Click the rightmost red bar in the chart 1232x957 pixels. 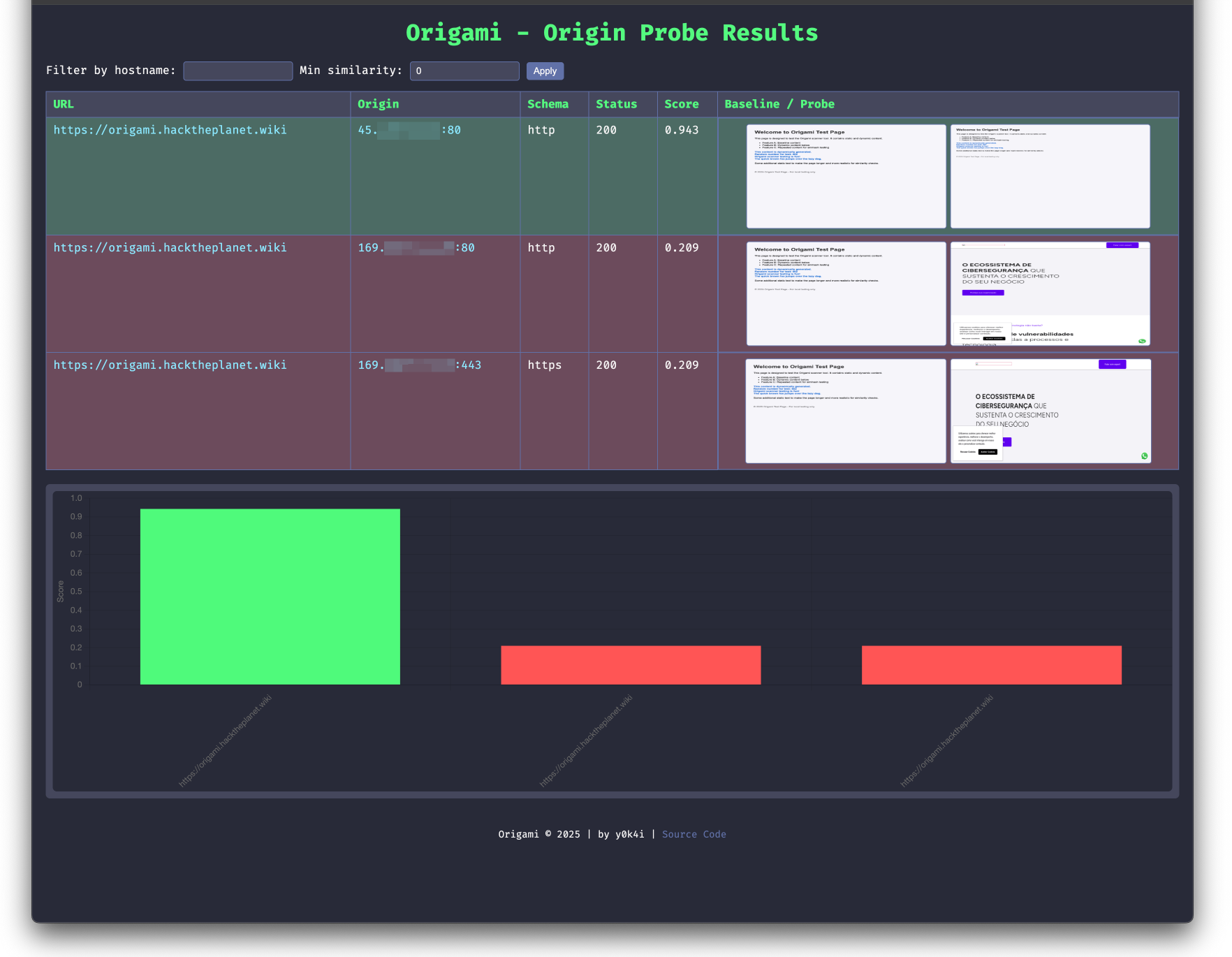pos(992,665)
